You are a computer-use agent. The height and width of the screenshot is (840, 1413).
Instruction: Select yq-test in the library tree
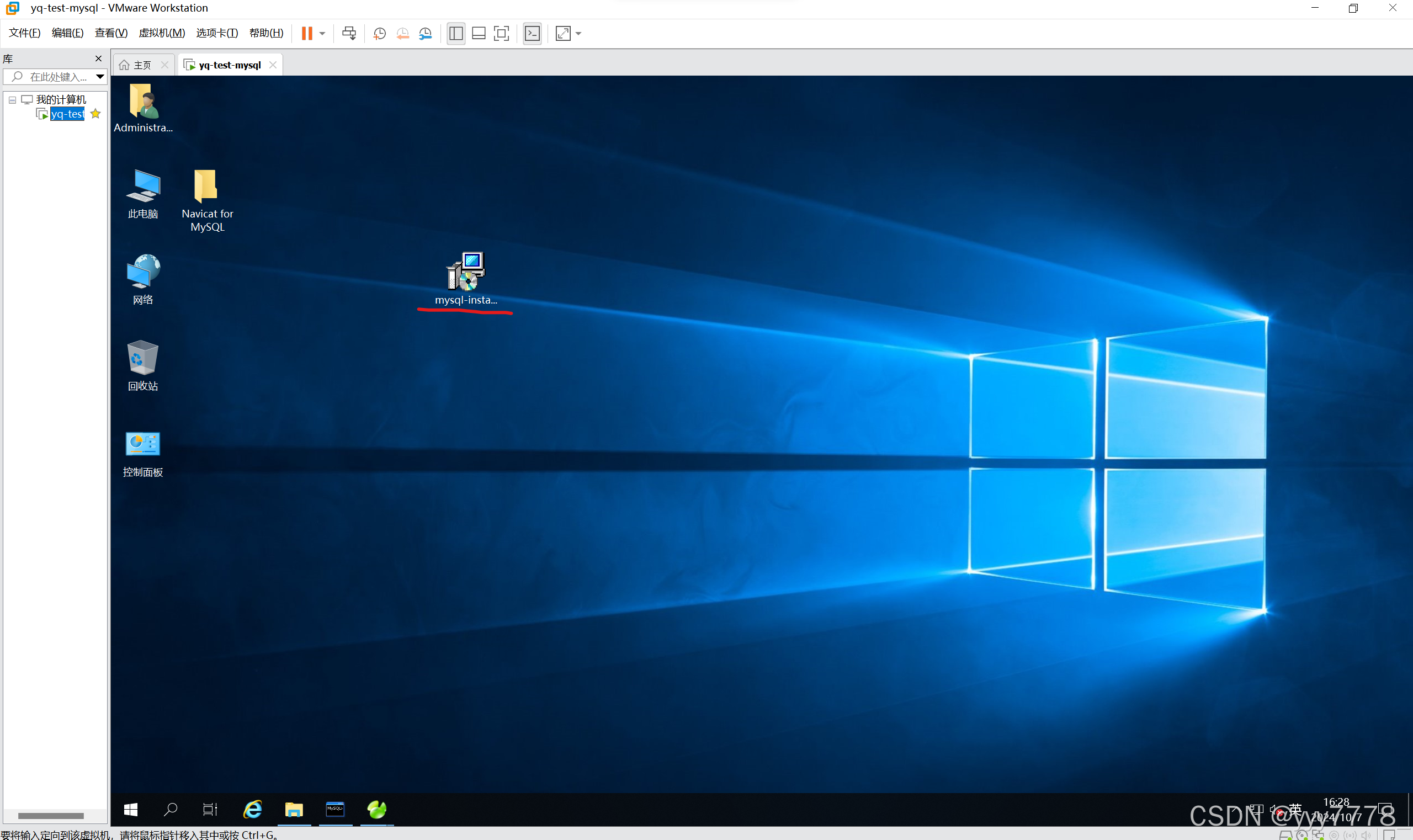tap(67, 114)
